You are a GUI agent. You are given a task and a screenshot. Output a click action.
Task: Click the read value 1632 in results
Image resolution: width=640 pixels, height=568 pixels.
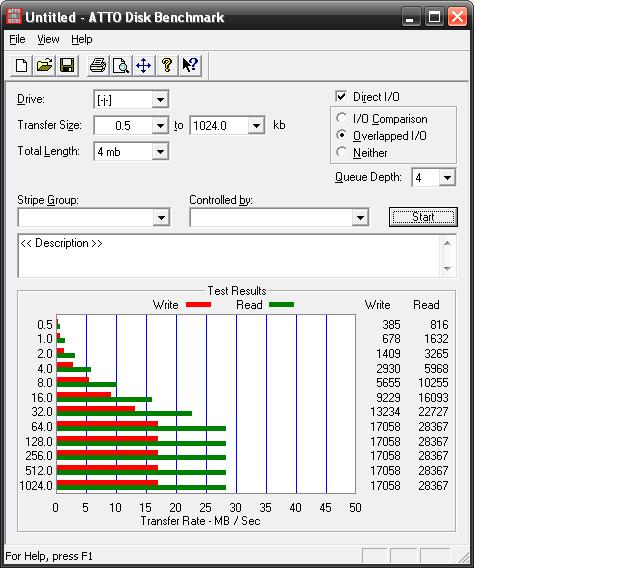[x=436, y=339]
